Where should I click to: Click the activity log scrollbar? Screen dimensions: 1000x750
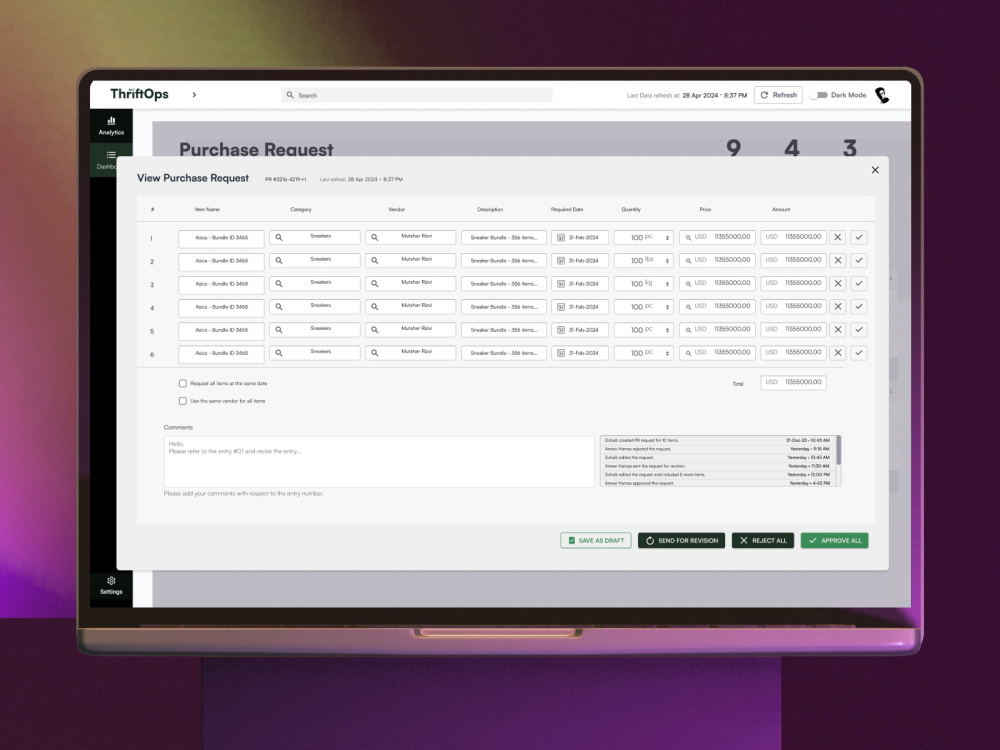[x=839, y=450]
